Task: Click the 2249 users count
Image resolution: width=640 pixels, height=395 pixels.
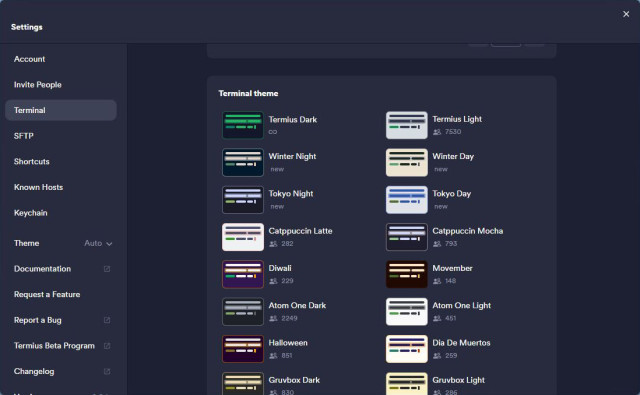Action: point(289,318)
